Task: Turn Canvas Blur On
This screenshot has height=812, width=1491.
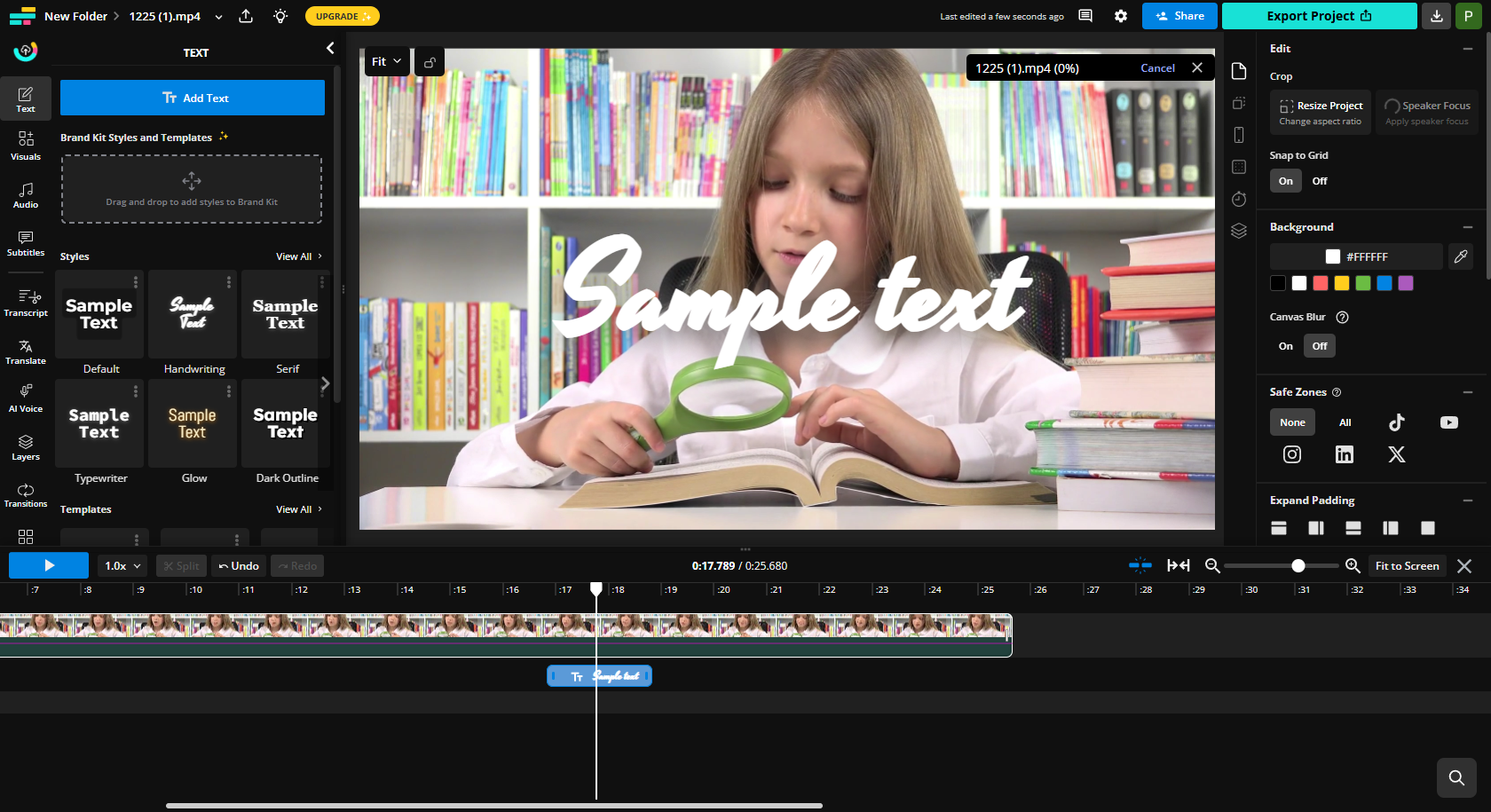Action: (x=1286, y=346)
